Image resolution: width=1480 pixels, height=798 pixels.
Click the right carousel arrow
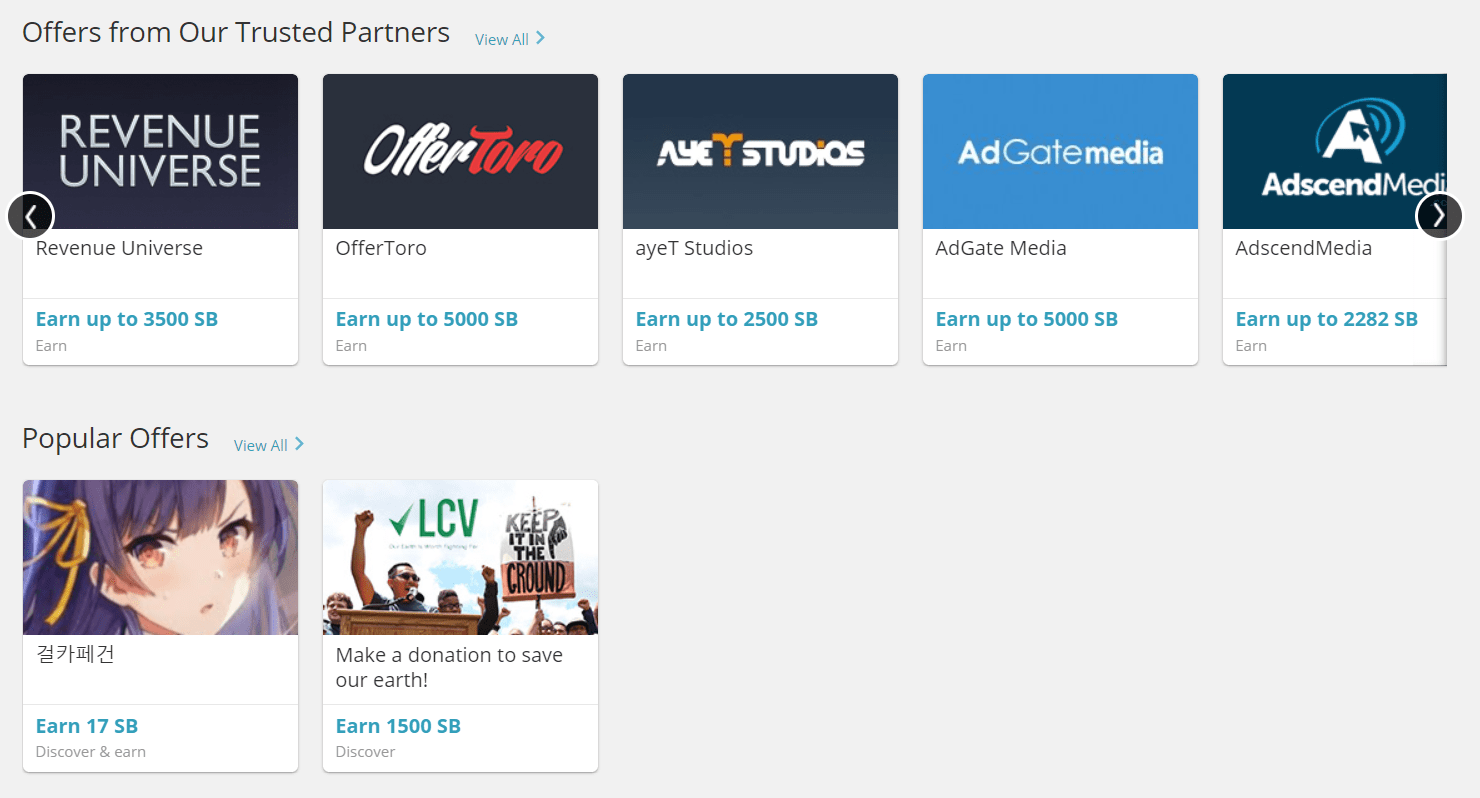pos(1439,215)
